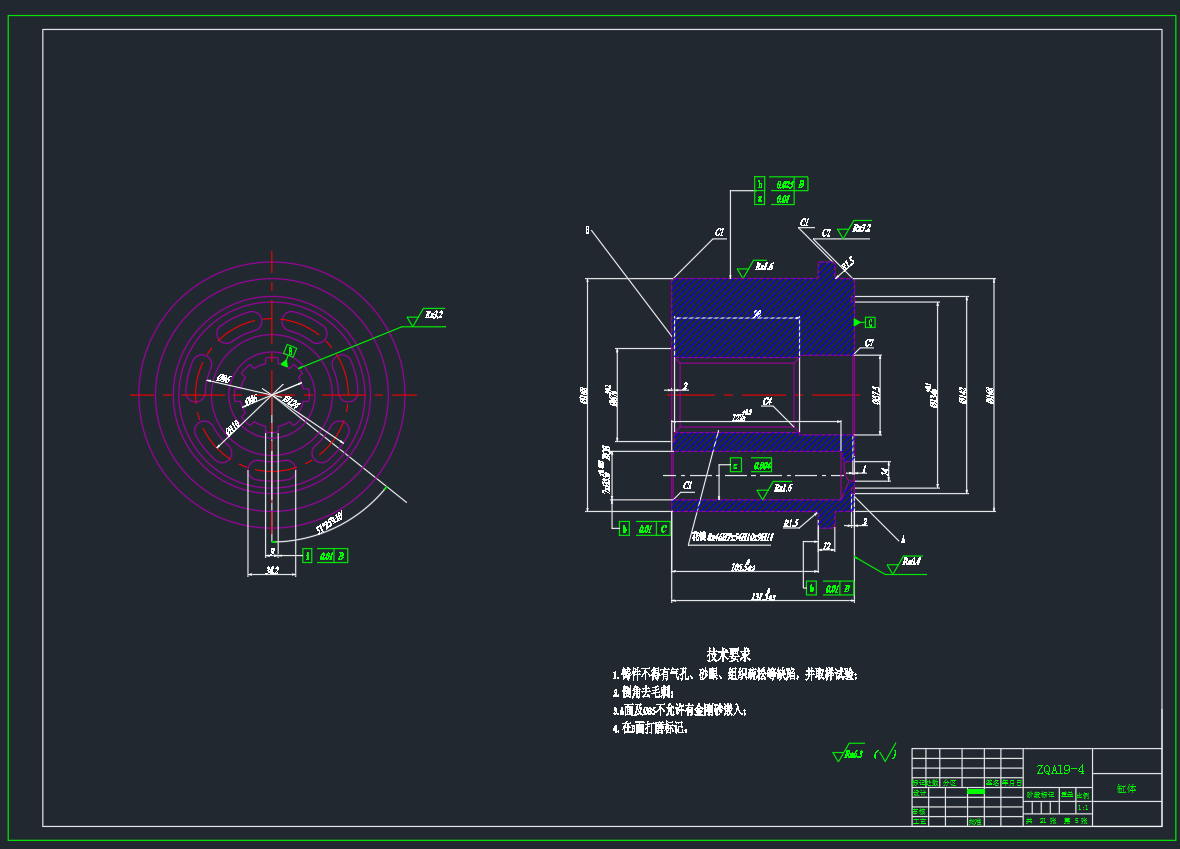
Task: Click the 批准 cell in the title block
Action: click(x=975, y=822)
